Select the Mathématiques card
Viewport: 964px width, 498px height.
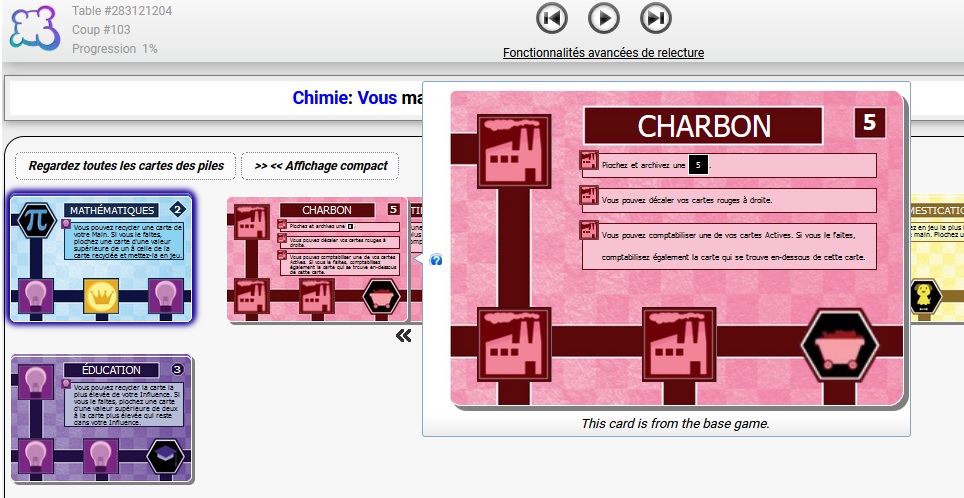(101, 258)
